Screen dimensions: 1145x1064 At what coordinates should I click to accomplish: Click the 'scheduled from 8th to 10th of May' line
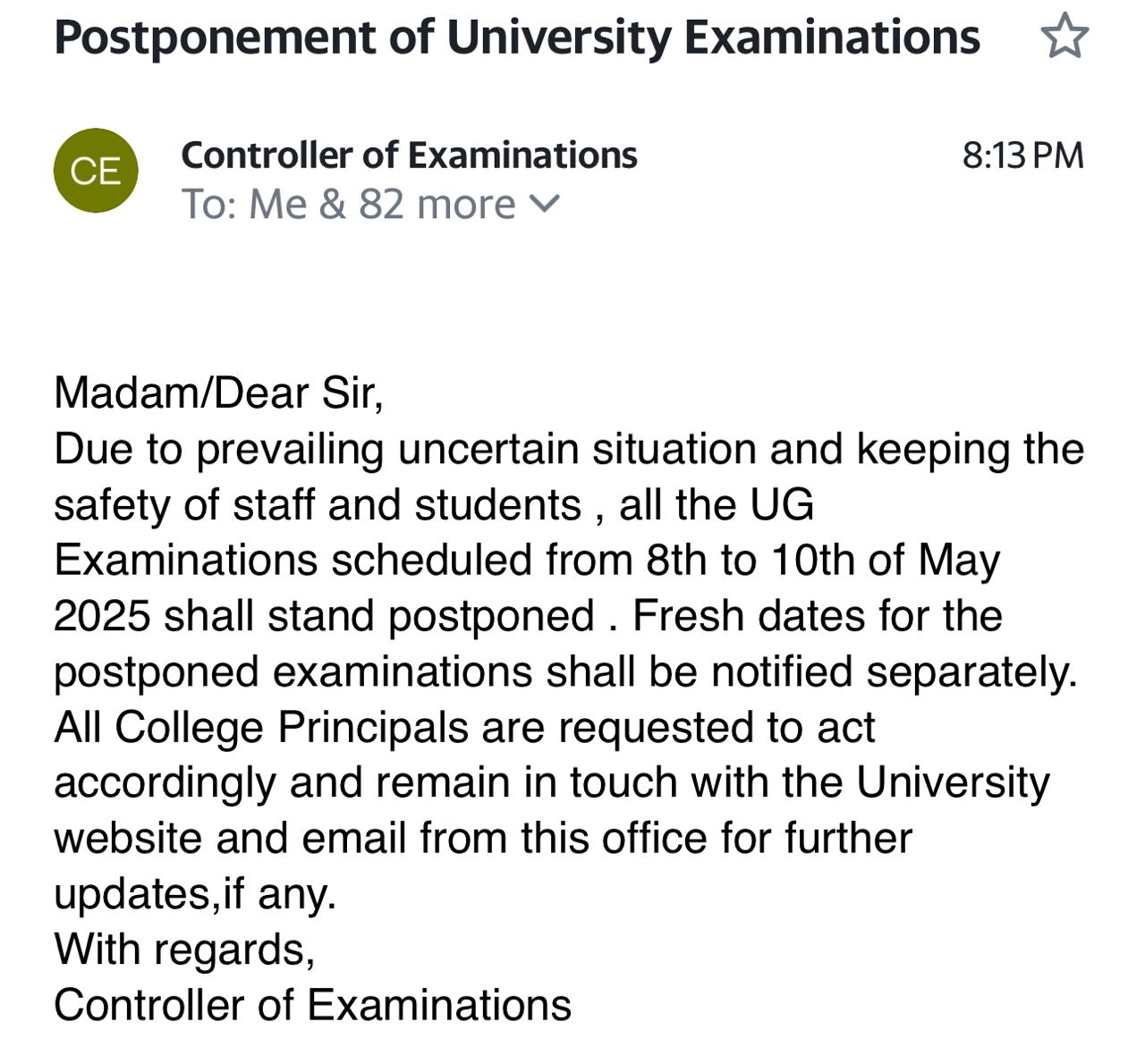527,562
